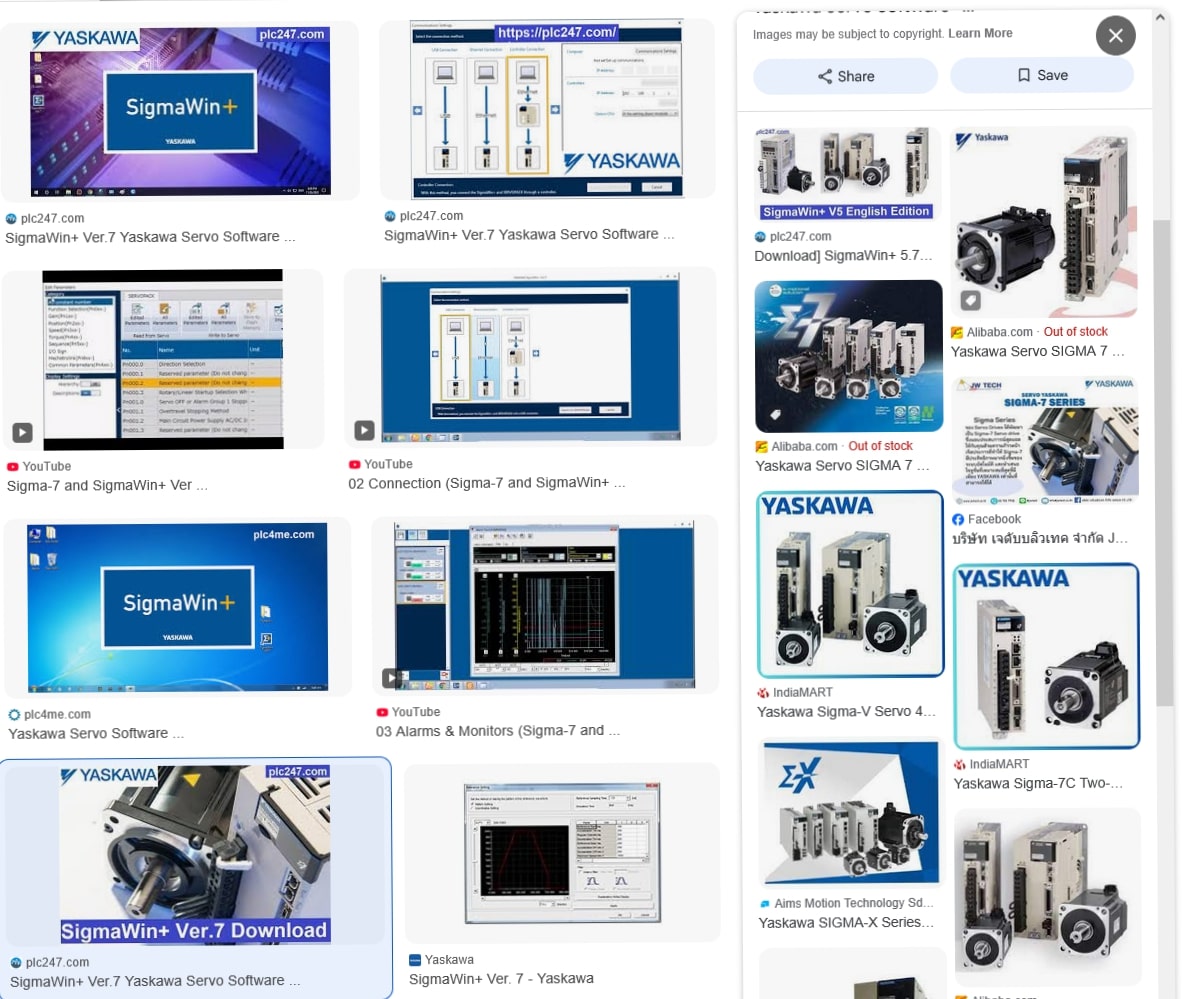Click the bookmark icon in Save button
The image size is (1191, 999).
point(1024,75)
